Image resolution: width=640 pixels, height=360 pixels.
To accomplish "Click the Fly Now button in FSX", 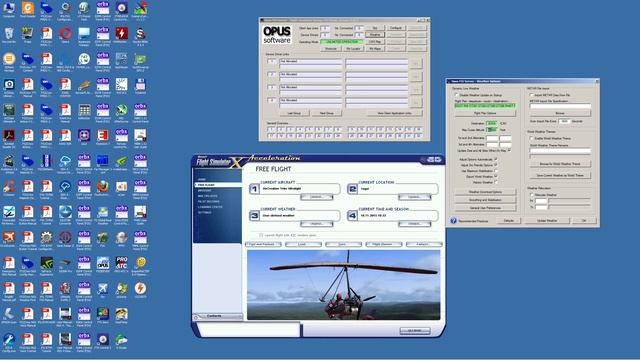I will pyautogui.click(x=415, y=330).
